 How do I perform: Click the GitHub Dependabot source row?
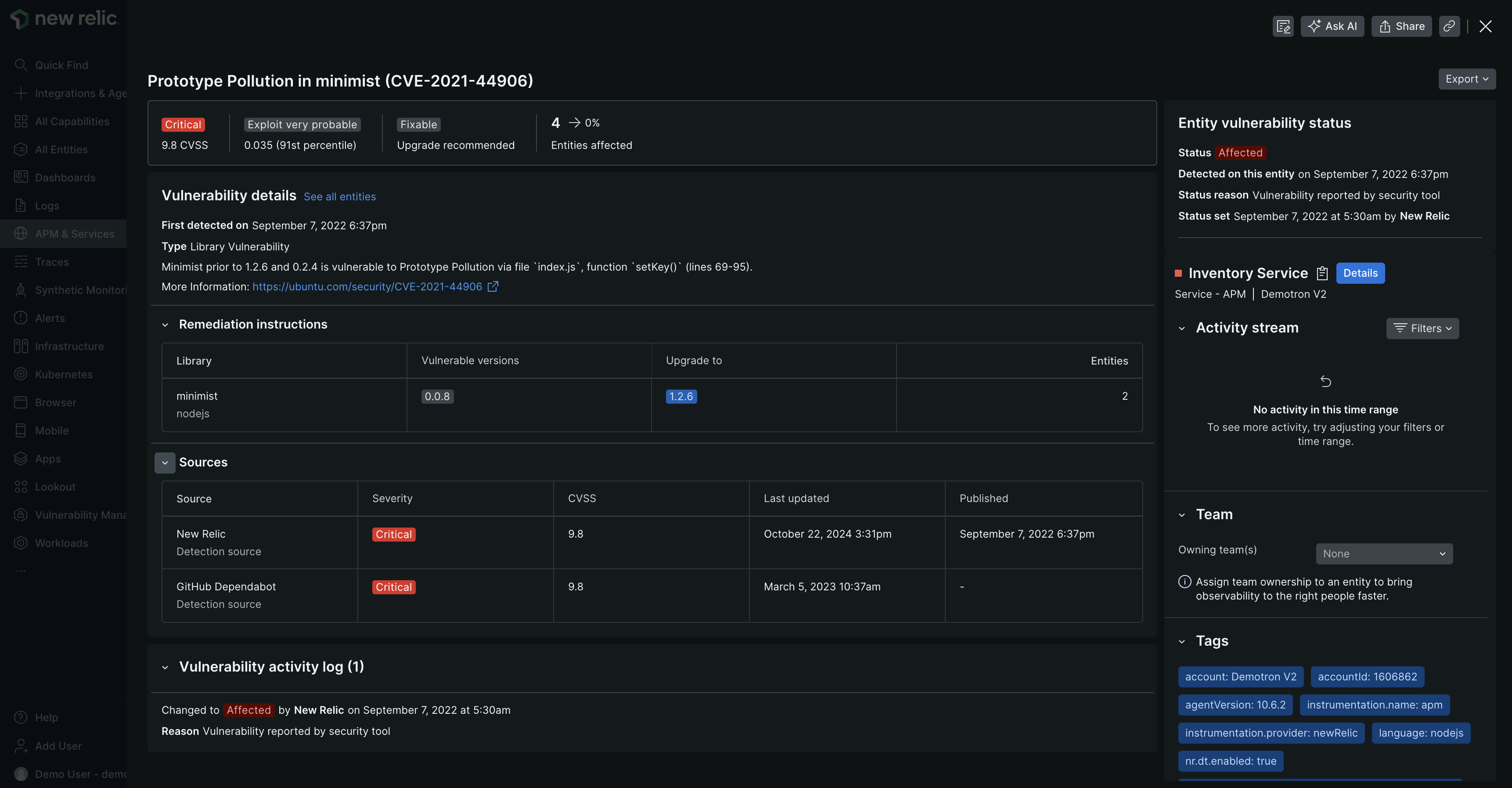pyautogui.click(x=652, y=596)
